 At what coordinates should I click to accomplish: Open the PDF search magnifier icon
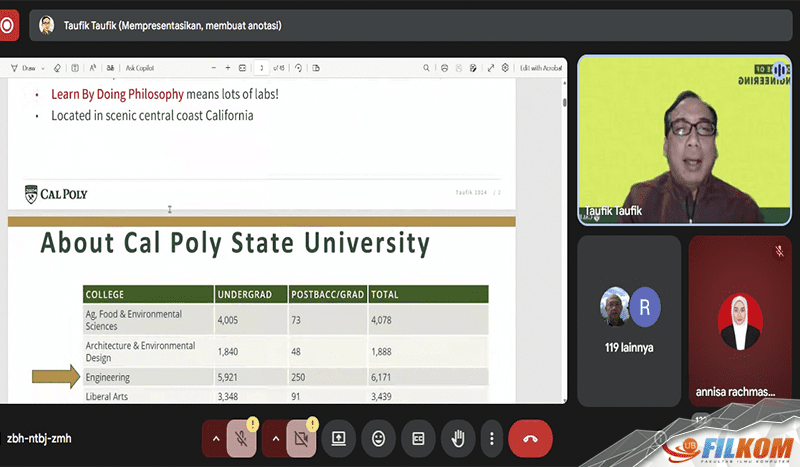point(427,68)
